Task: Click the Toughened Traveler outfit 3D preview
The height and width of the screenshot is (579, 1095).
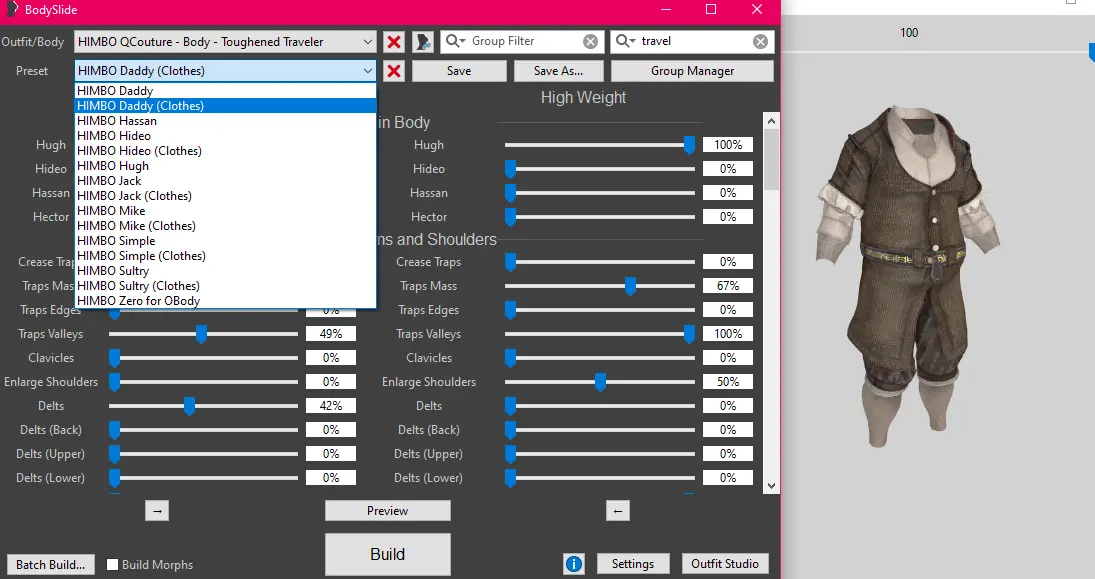Action: click(906, 276)
